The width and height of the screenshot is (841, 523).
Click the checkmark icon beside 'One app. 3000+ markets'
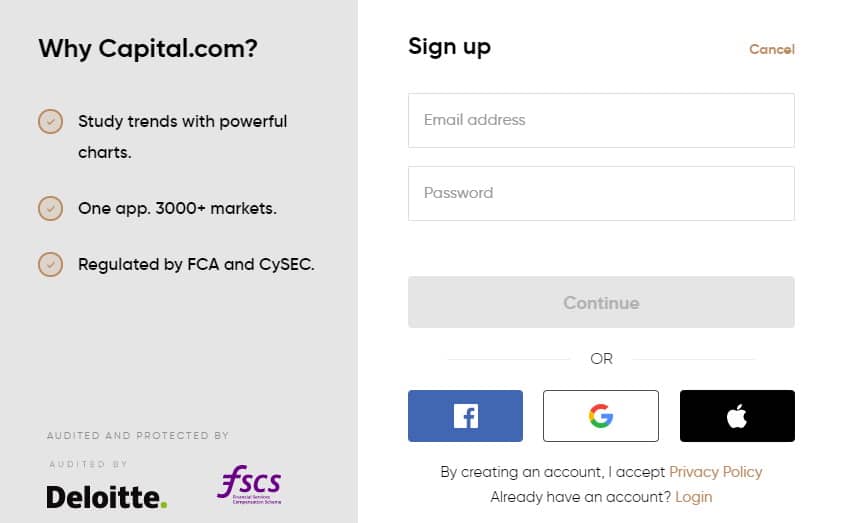pyautogui.click(x=50, y=209)
